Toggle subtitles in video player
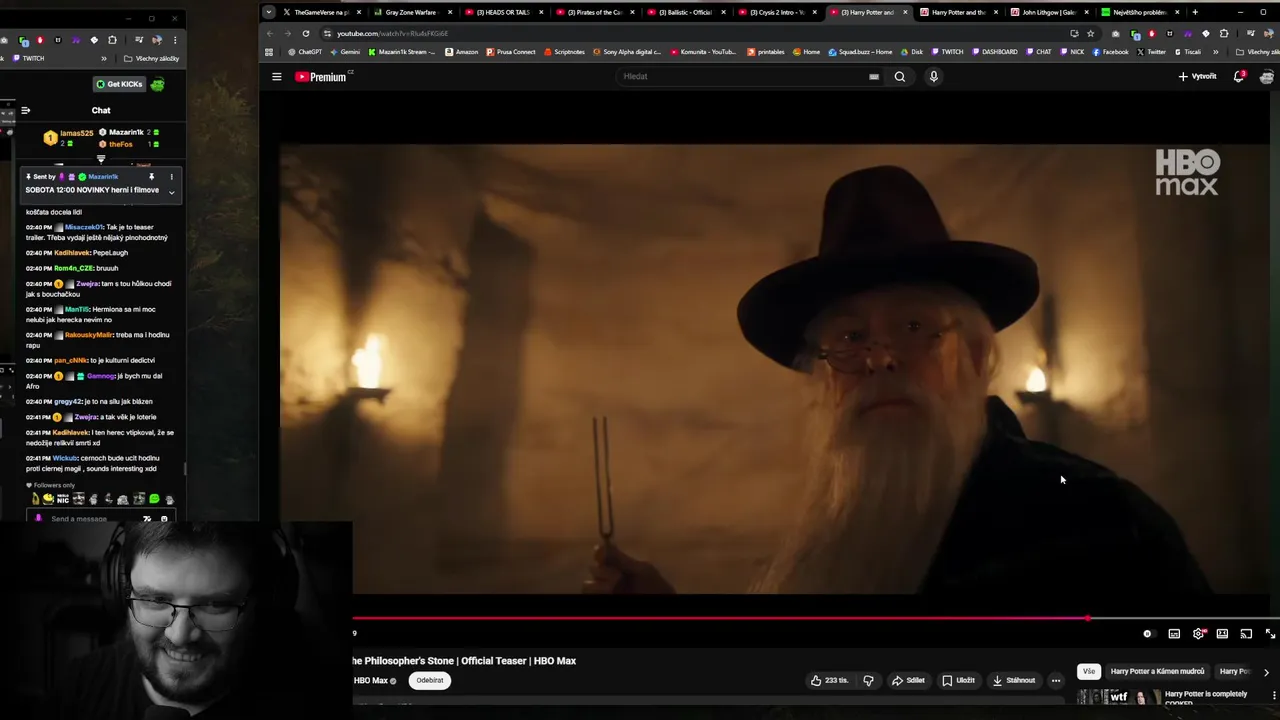The height and width of the screenshot is (720, 1280). [1174, 634]
